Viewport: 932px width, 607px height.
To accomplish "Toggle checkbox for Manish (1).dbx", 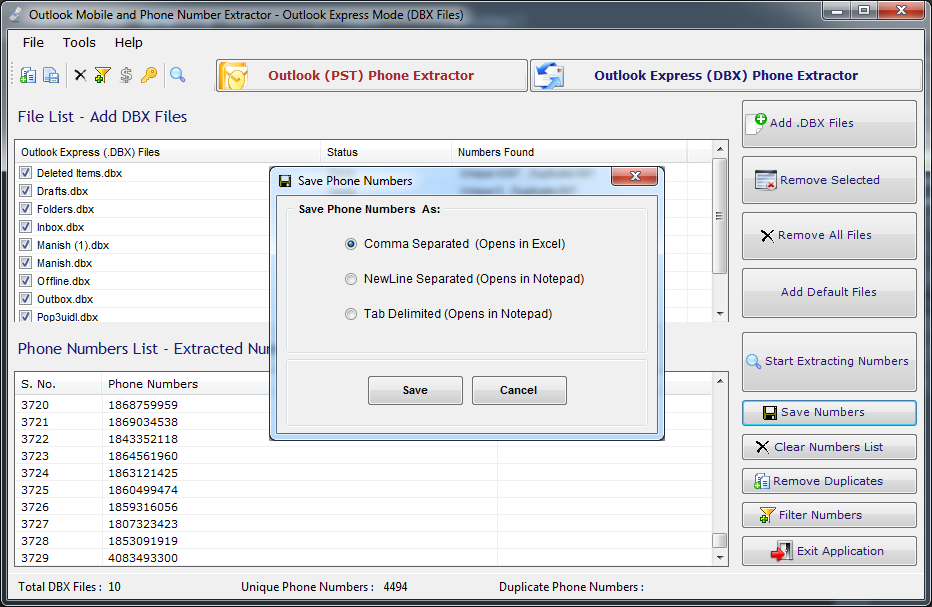I will click(25, 244).
